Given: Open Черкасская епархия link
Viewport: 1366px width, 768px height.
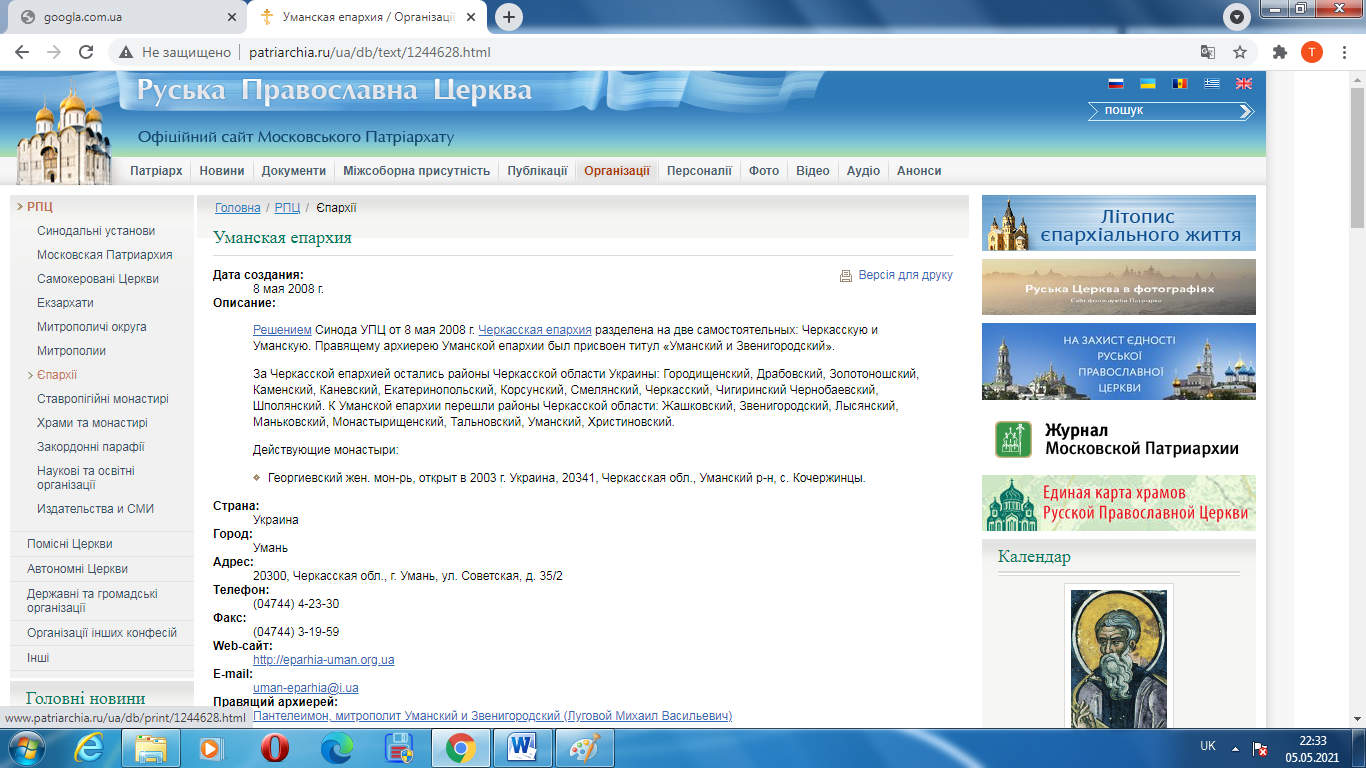Looking at the screenshot, I should pyautogui.click(x=535, y=329).
